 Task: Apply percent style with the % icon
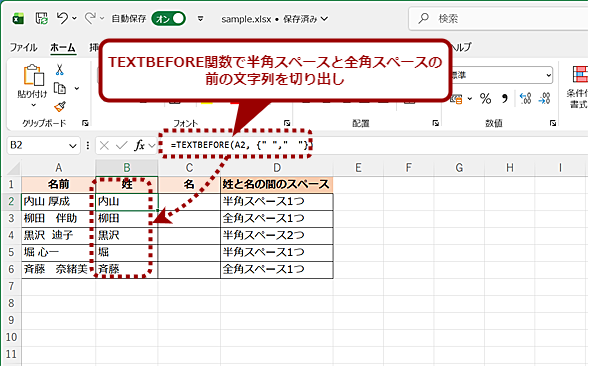click(485, 98)
